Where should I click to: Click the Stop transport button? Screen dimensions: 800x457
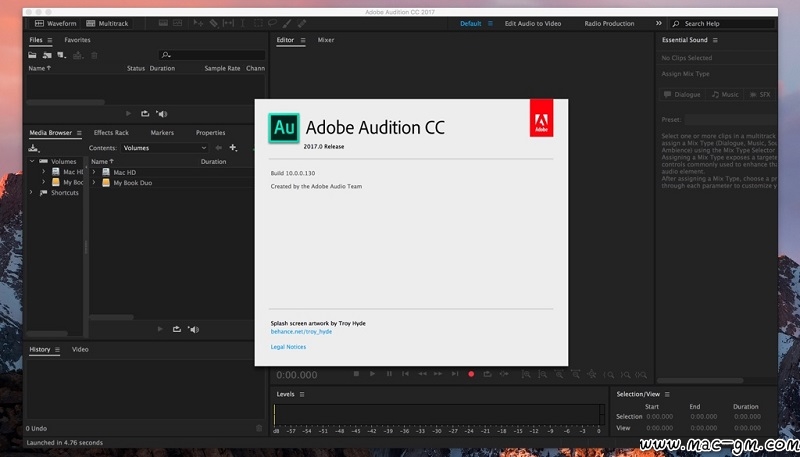357,374
